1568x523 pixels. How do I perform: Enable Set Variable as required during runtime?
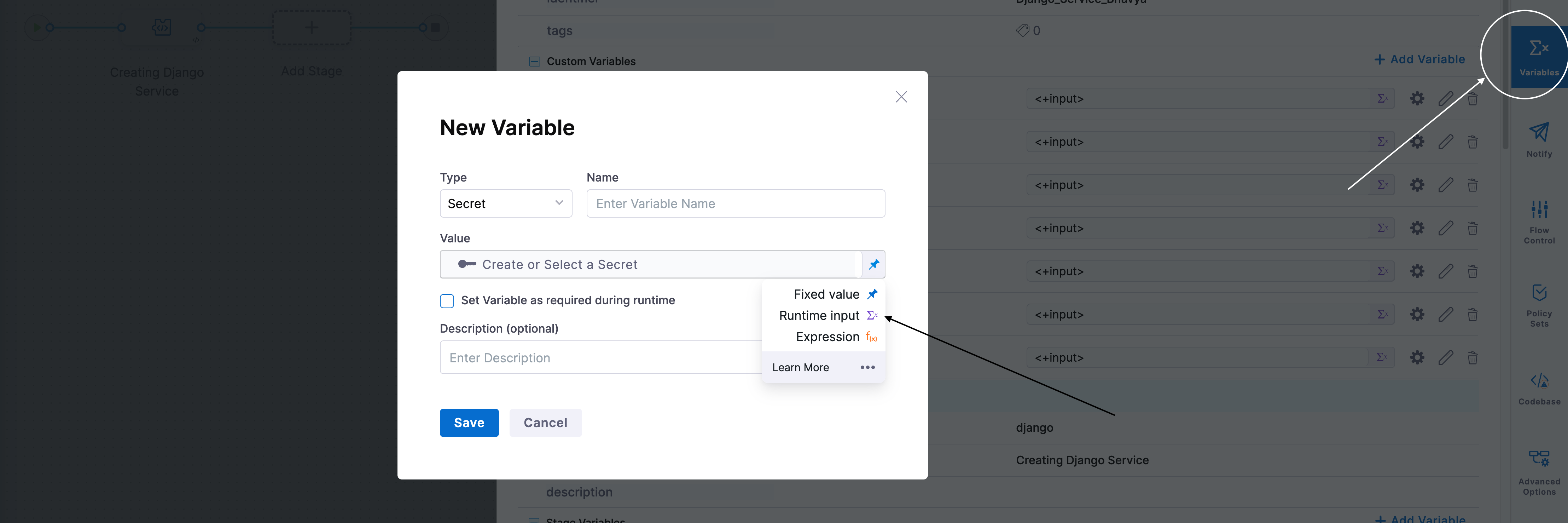(447, 301)
